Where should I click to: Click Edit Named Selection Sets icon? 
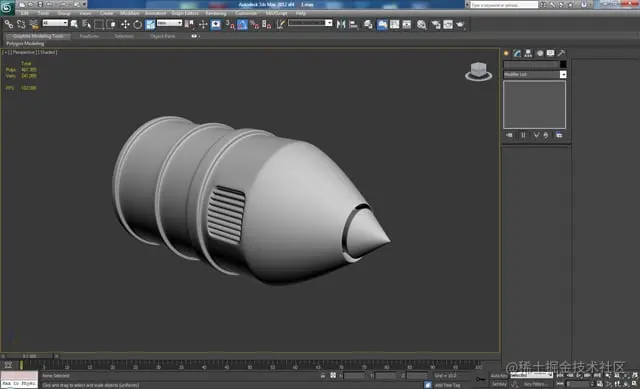point(280,24)
